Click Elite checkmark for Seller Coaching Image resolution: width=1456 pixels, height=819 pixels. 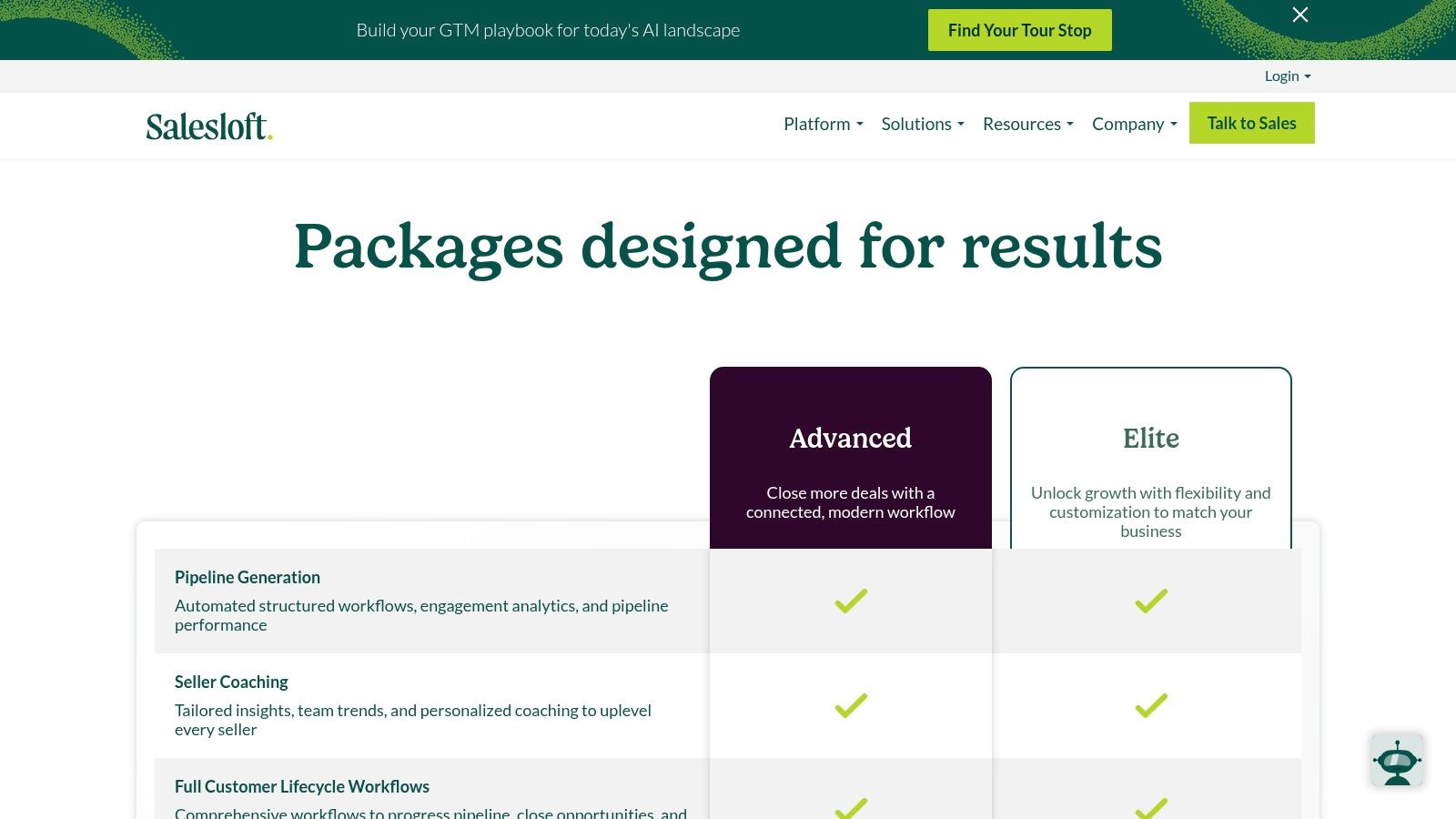coord(1151,705)
